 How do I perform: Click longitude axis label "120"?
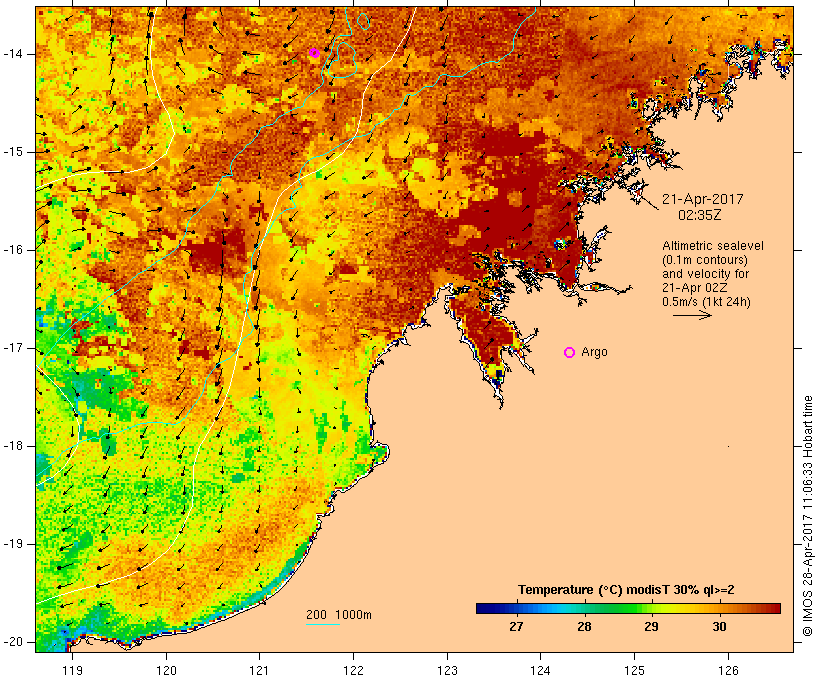click(166, 670)
